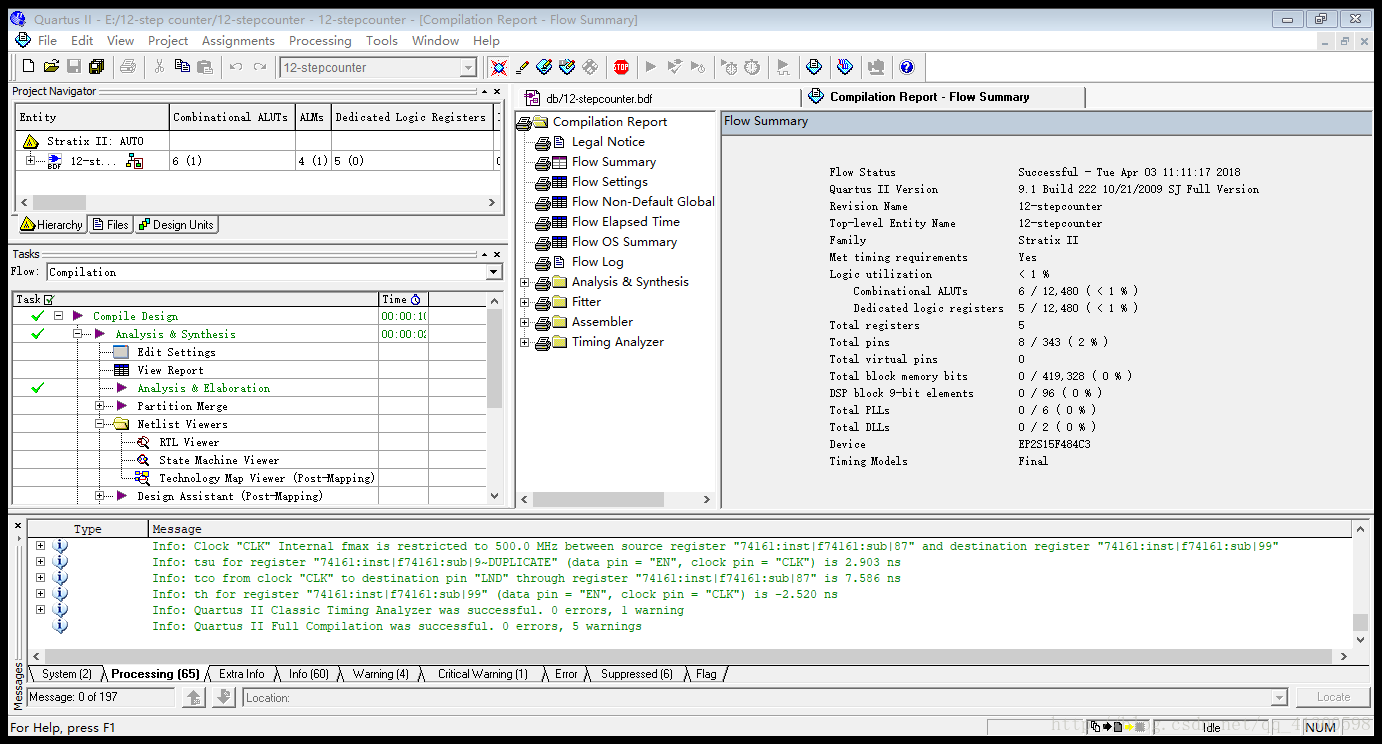The width and height of the screenshot is (1382, 744).
Task: Open the Help question mark icon
Action: [907, 67]
